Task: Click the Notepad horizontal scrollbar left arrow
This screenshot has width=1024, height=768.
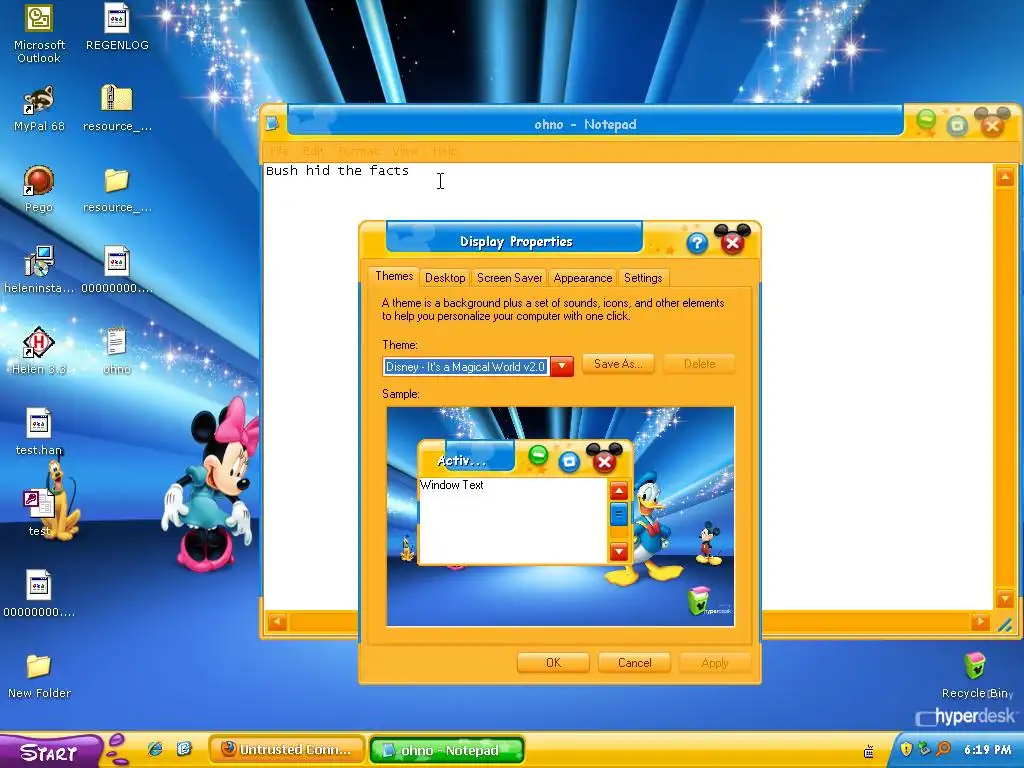Action: 277,622
